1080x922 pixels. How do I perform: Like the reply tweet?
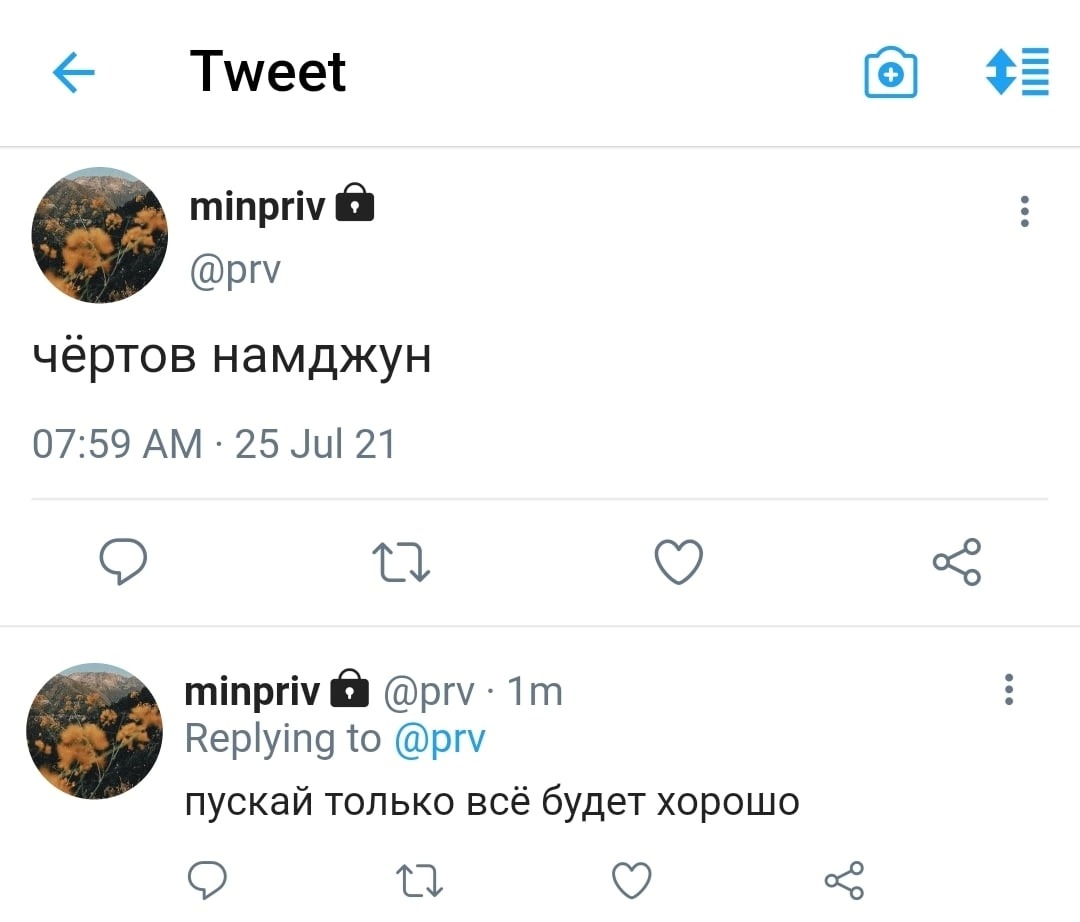tap(631, 881)
